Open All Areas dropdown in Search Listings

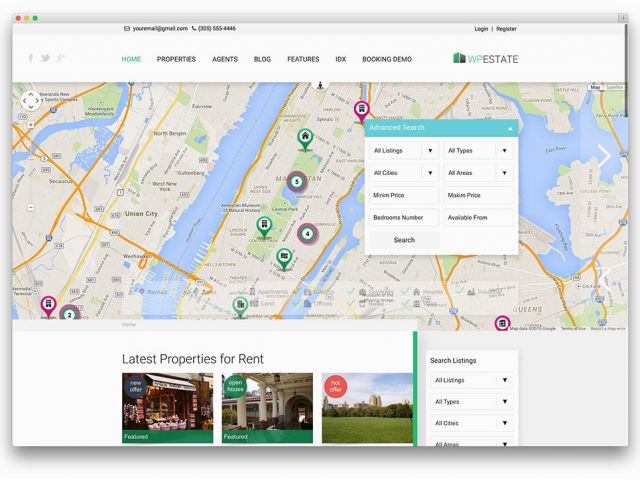[x=472, y=443]
